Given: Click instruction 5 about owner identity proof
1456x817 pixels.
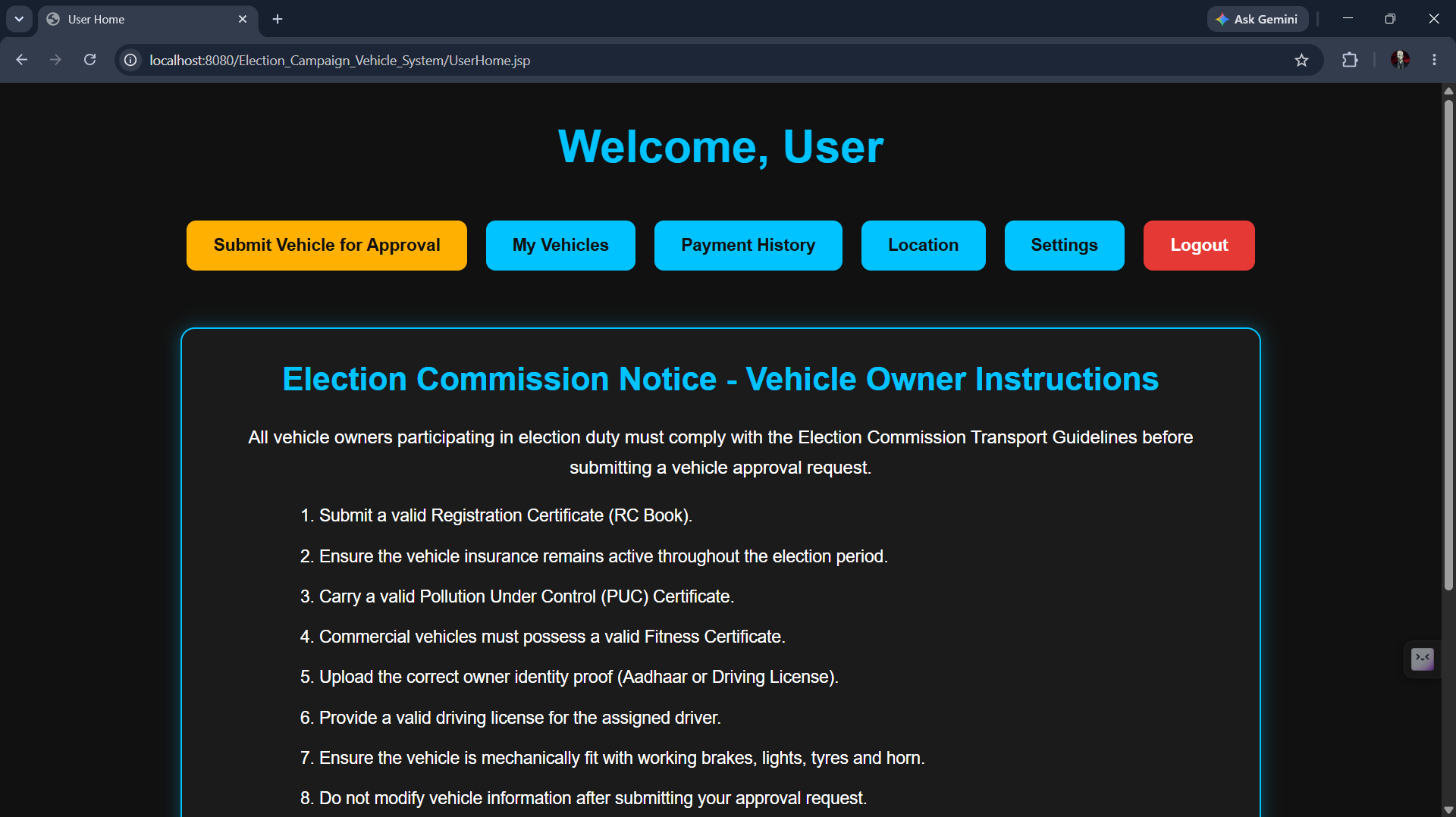Looking at the screenshot, I should (x=570, y=677).
